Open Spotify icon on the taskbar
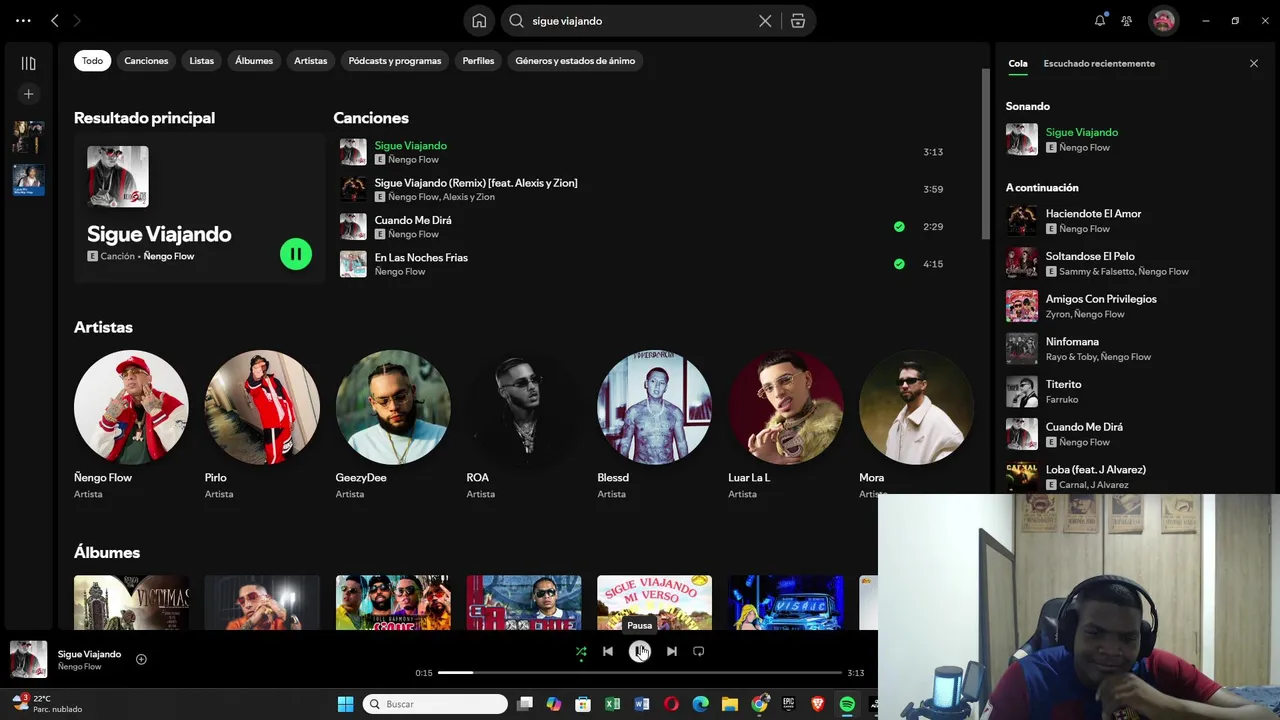1280x720 pixels. 847,704
